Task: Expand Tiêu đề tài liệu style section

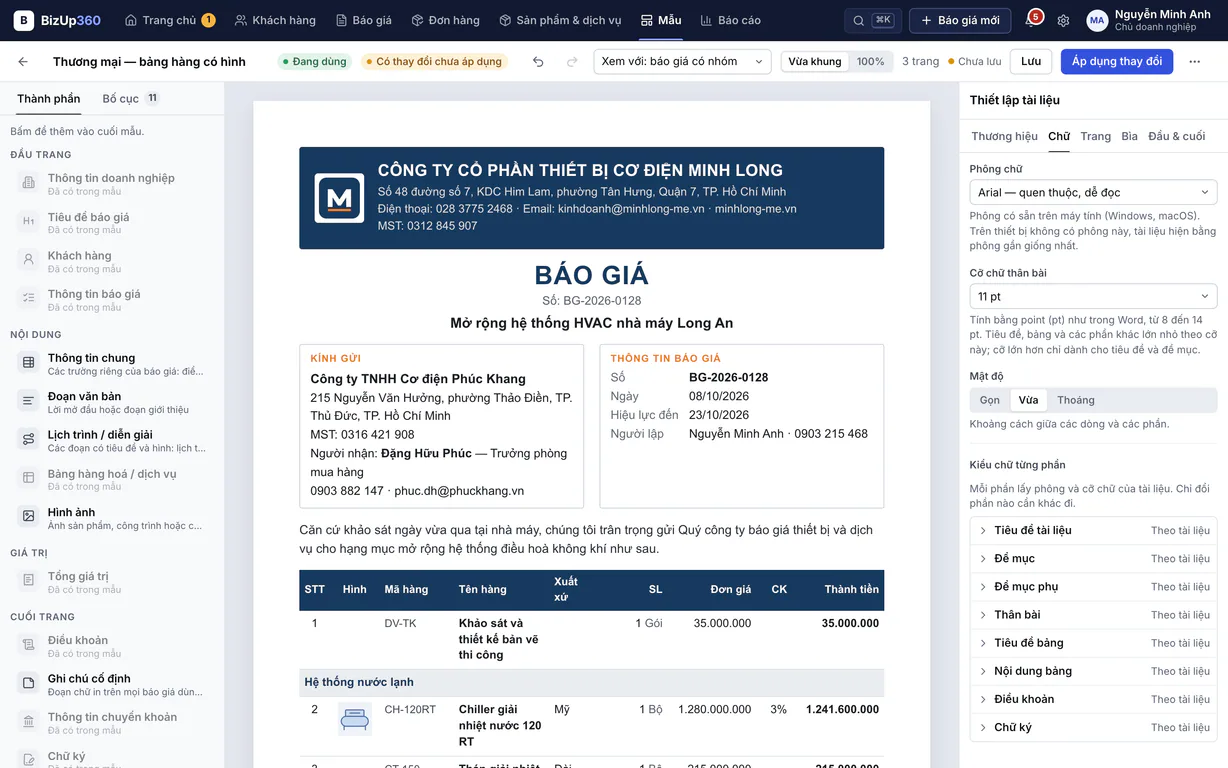Action: pos(1093,530)
